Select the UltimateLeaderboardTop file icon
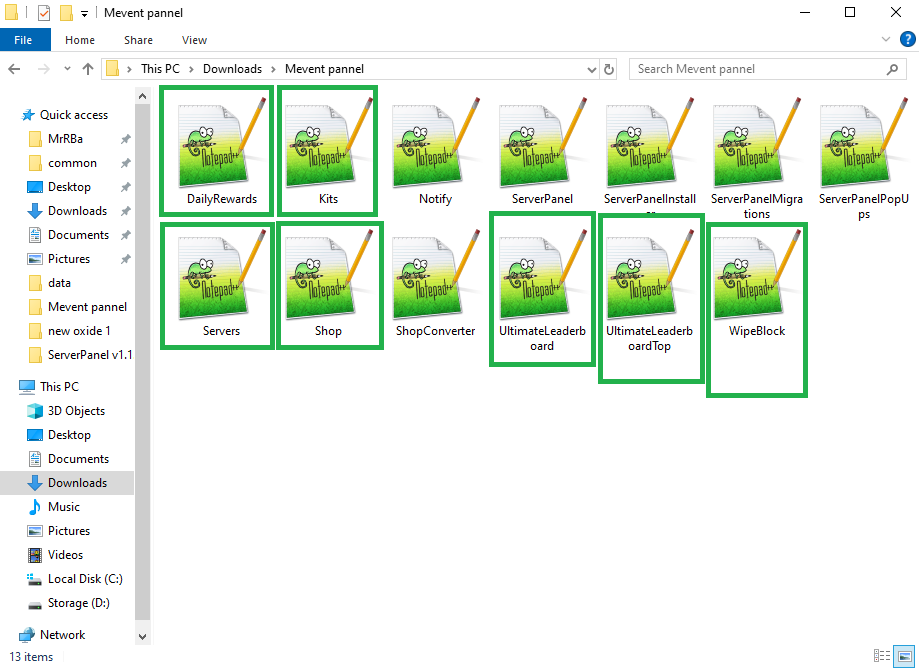Screen dimensions: 919x669 point(649,275)
